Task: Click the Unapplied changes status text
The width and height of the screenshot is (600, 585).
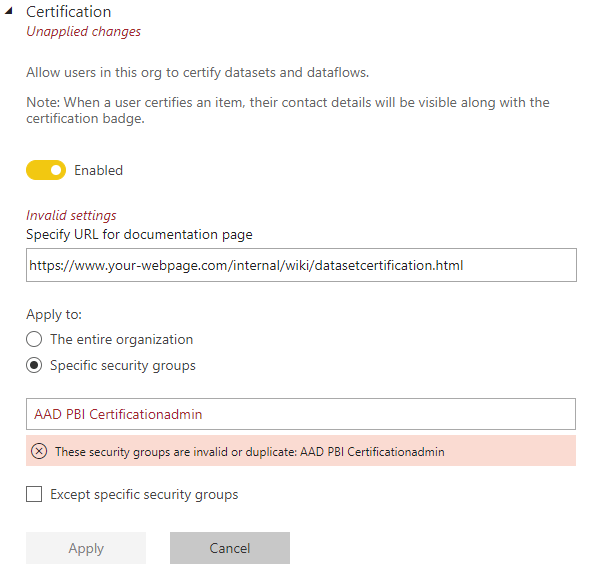Action: 83,32
